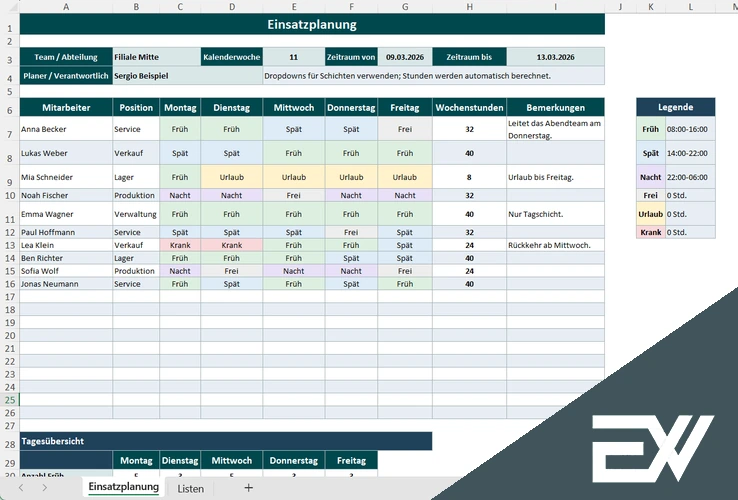The width and height of the screenshot is (738, 500).
Task: Click the Planer / Verantwortlich label
Action: (66, 76)
